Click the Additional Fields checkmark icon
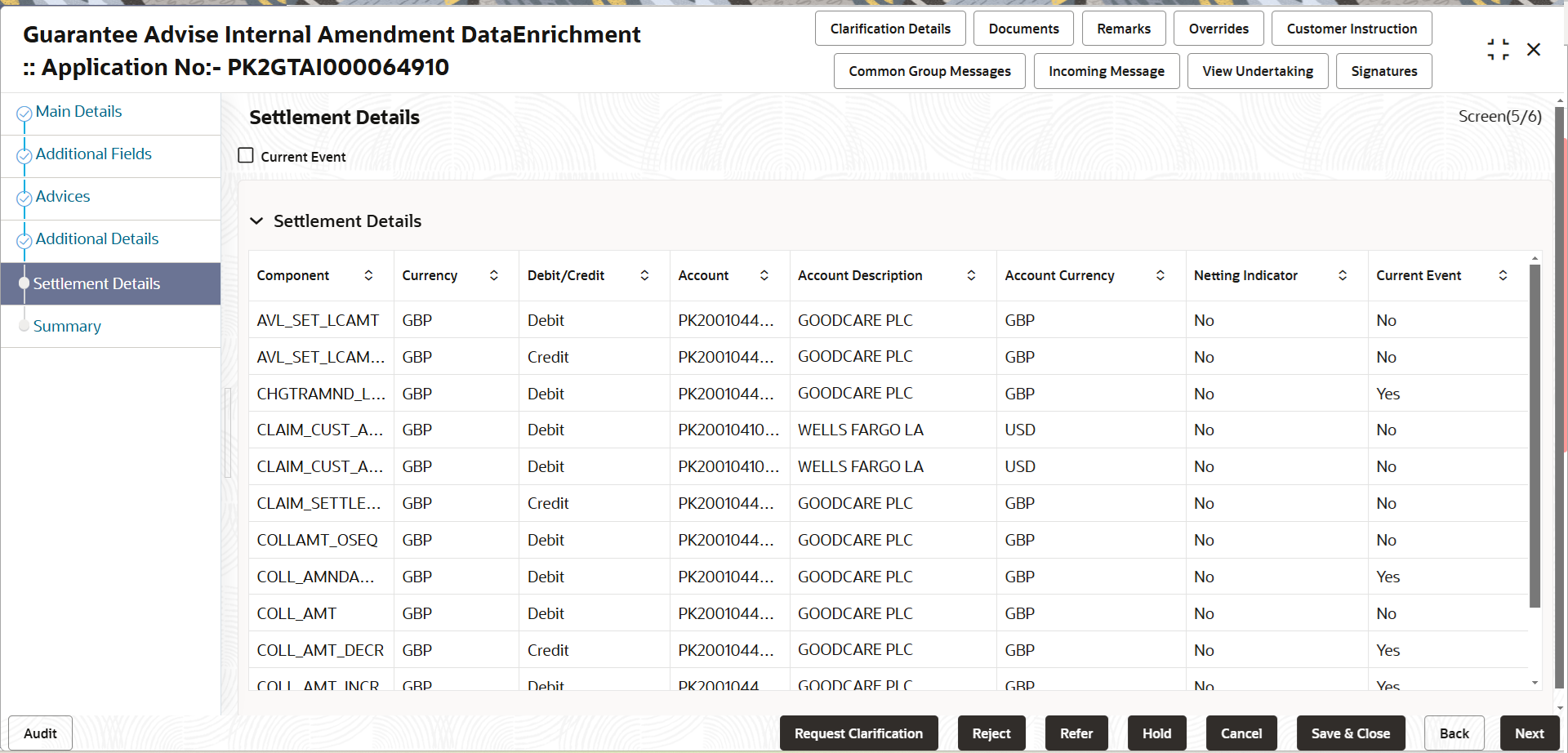 24,154
